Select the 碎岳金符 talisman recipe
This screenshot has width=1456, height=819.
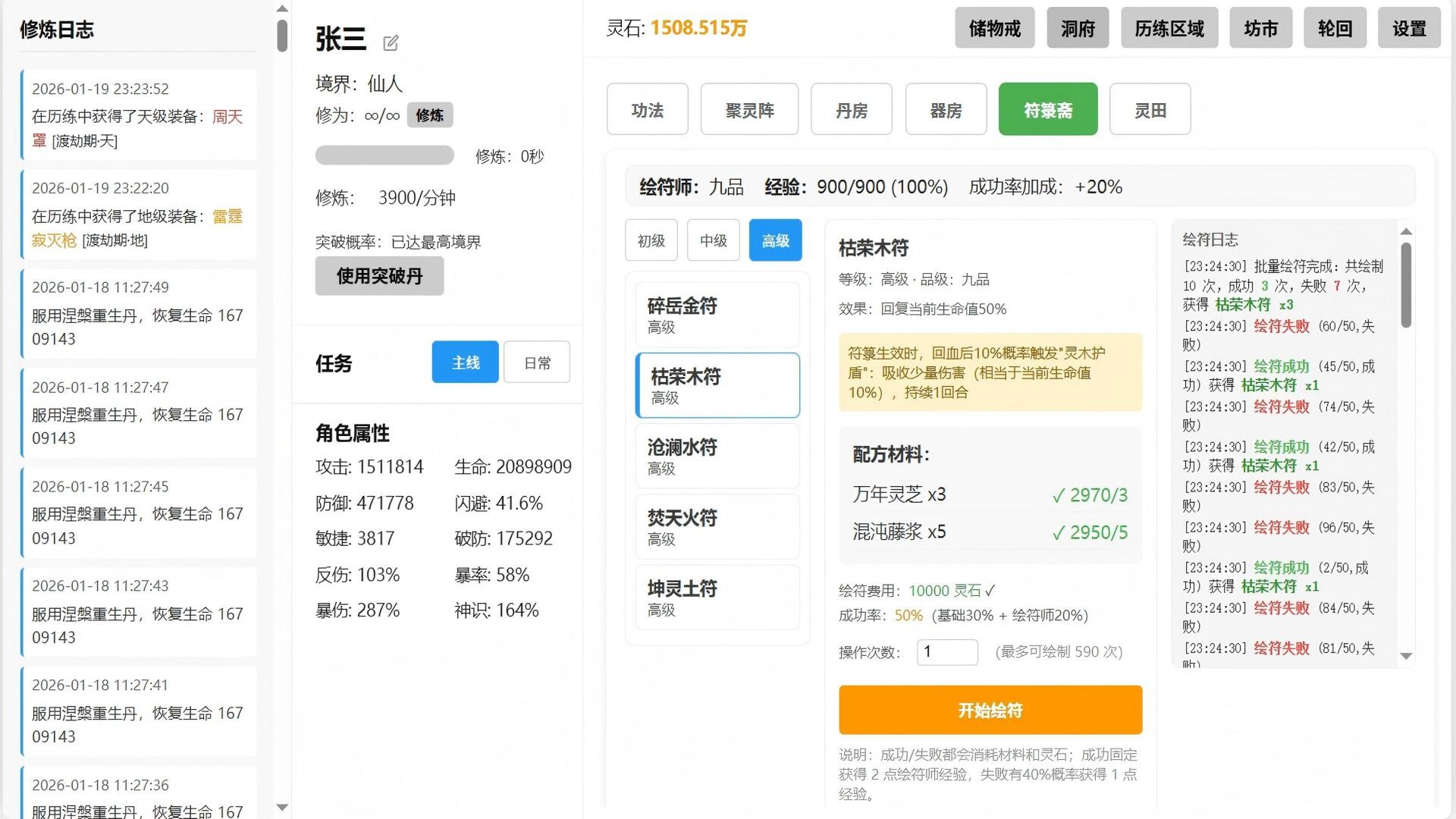point(717,314)
